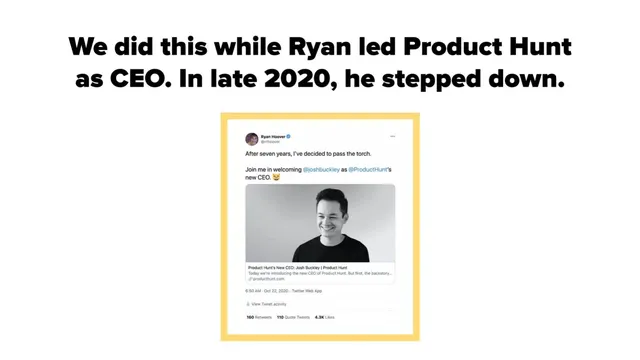
Task: Click the blue verified badge
Action: (288, 136)
